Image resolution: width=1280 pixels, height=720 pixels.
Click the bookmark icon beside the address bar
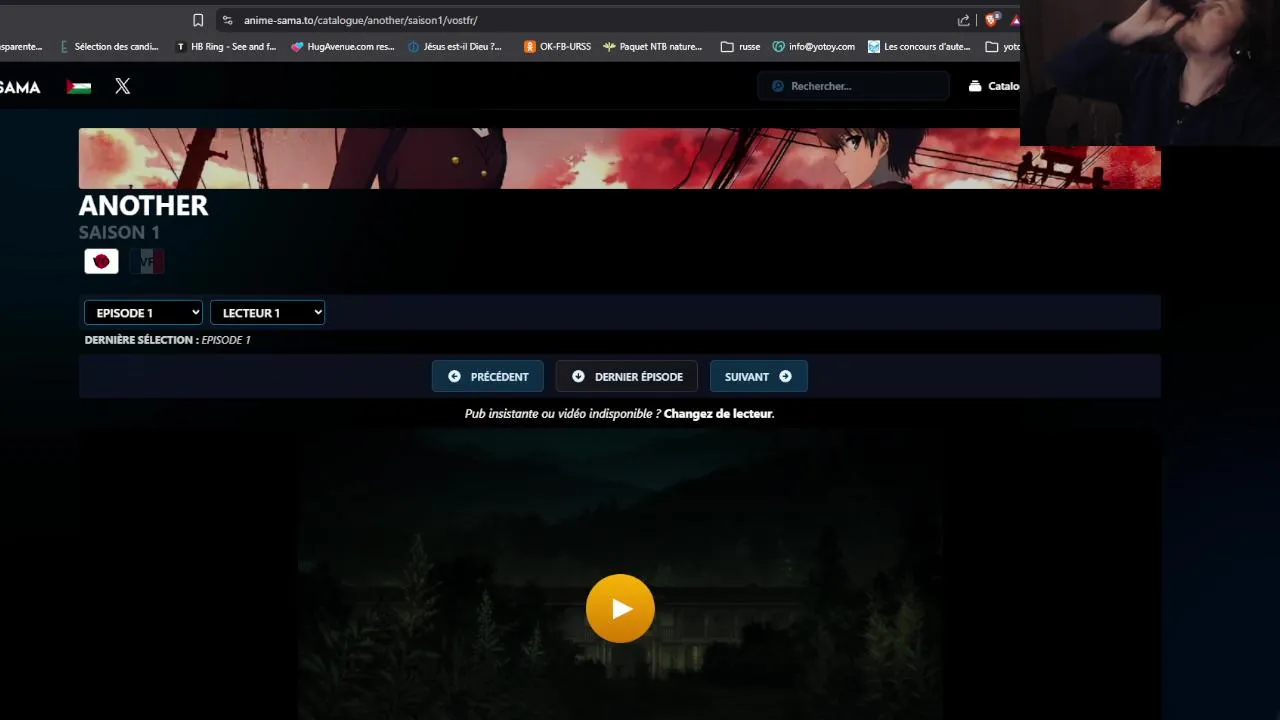tap(198, 20)
